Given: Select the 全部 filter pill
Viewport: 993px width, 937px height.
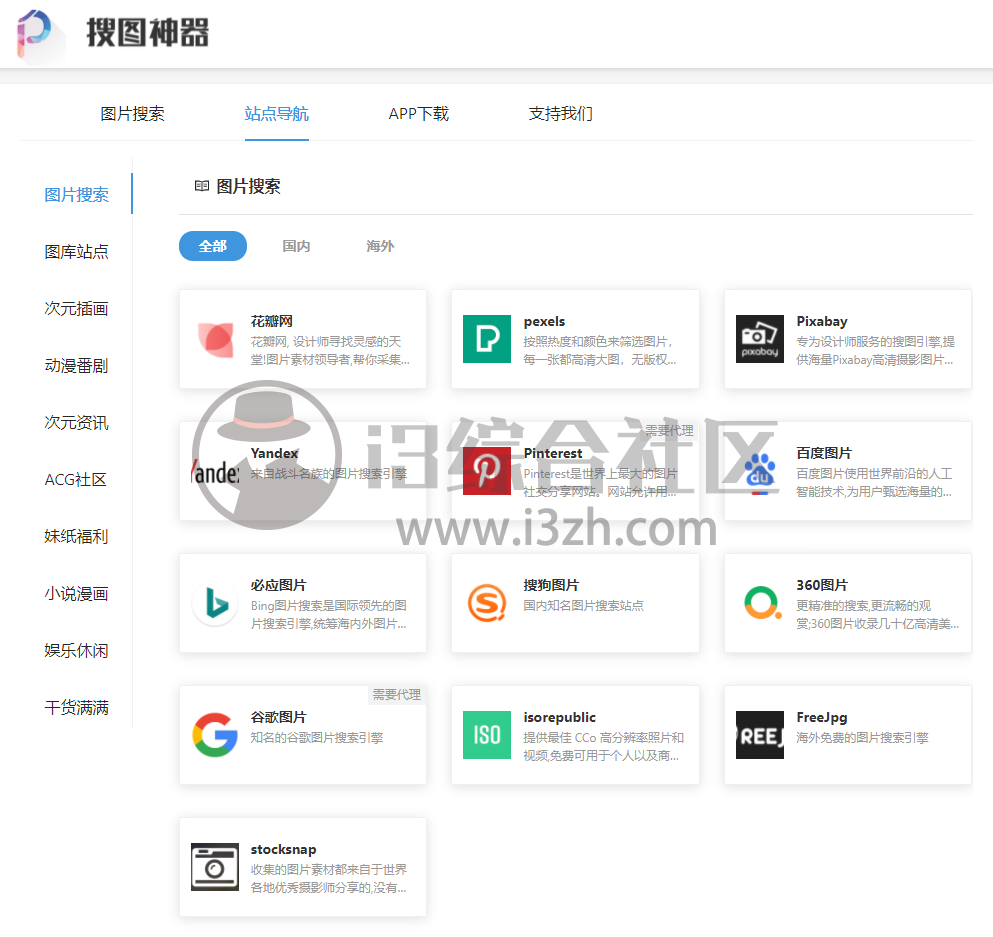Looking at the screenshot, I should (213, 246).
